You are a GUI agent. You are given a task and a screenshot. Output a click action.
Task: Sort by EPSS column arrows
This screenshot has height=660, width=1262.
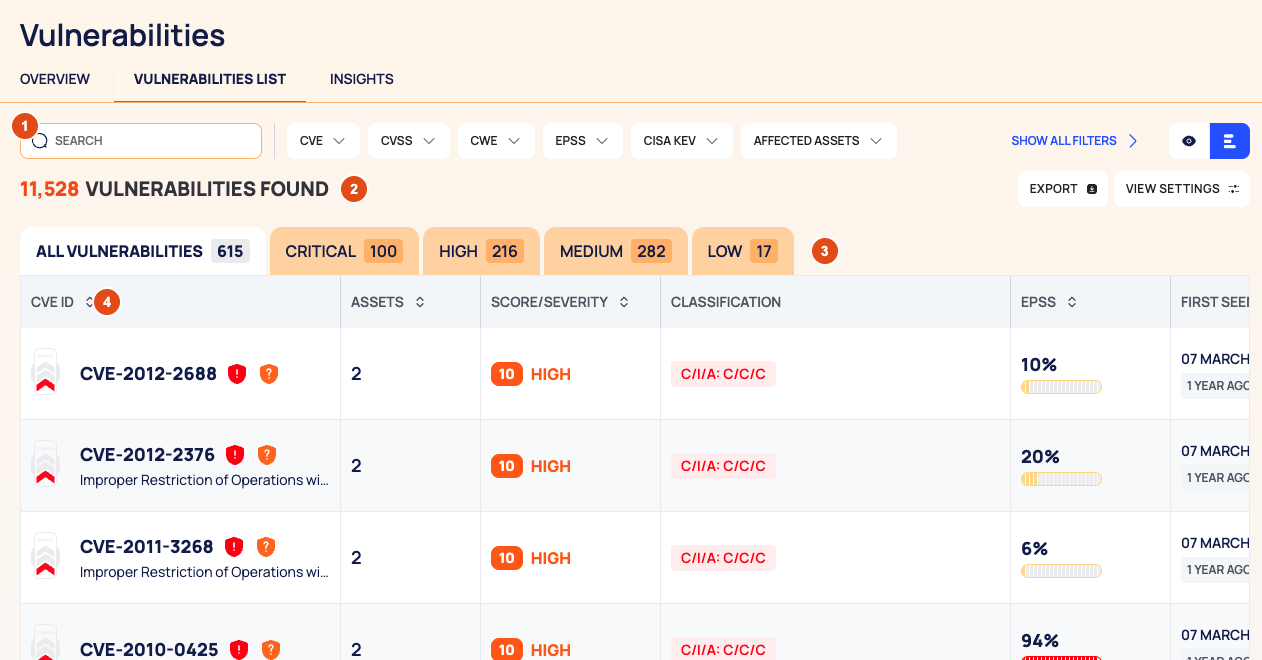point(1072,302)
